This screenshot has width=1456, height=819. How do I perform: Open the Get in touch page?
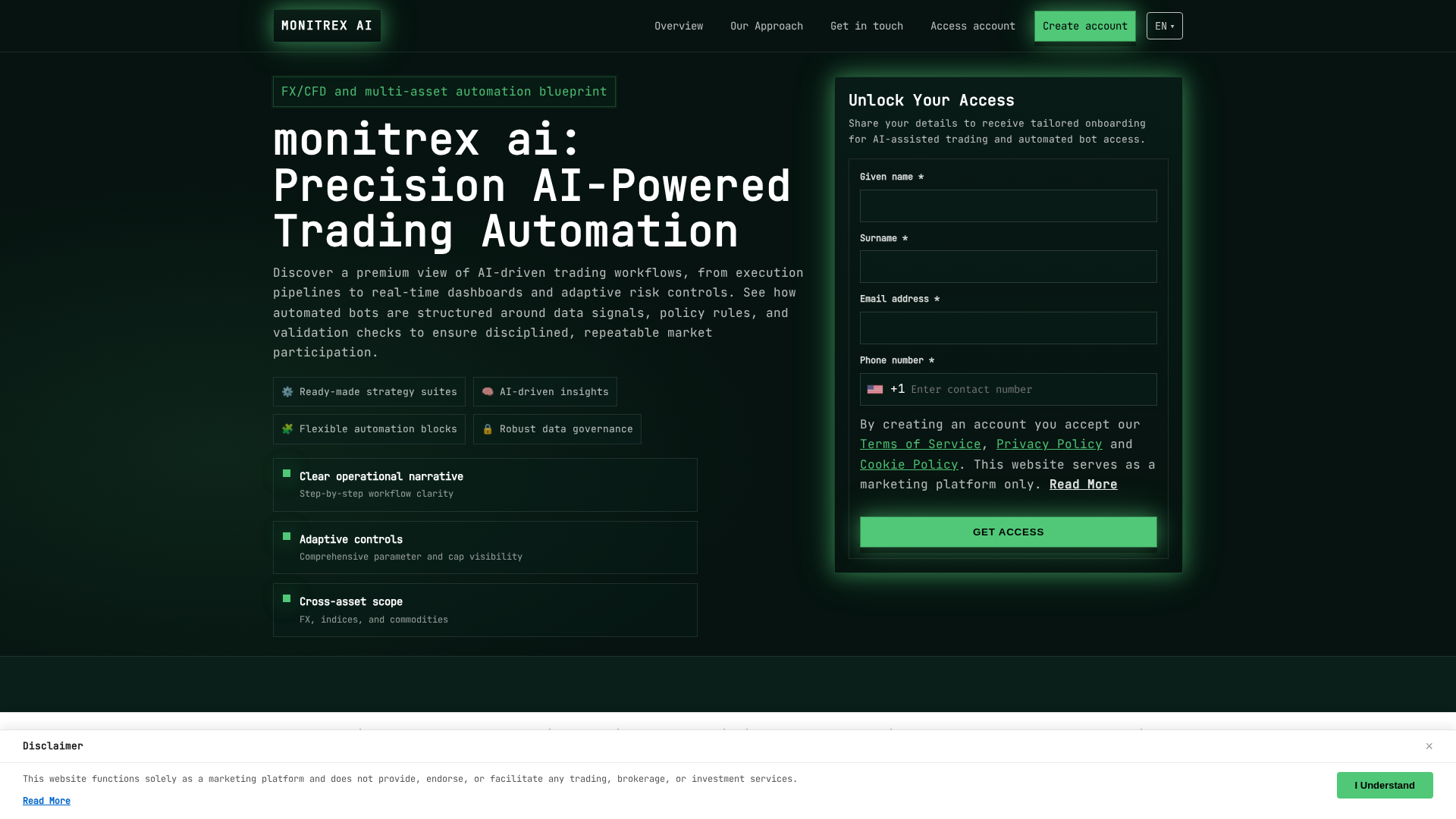click(867, 26)
